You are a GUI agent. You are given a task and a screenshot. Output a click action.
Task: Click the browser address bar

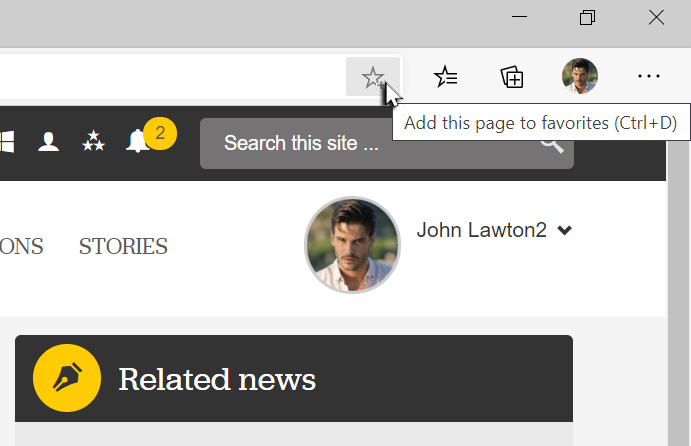point(170,77)
